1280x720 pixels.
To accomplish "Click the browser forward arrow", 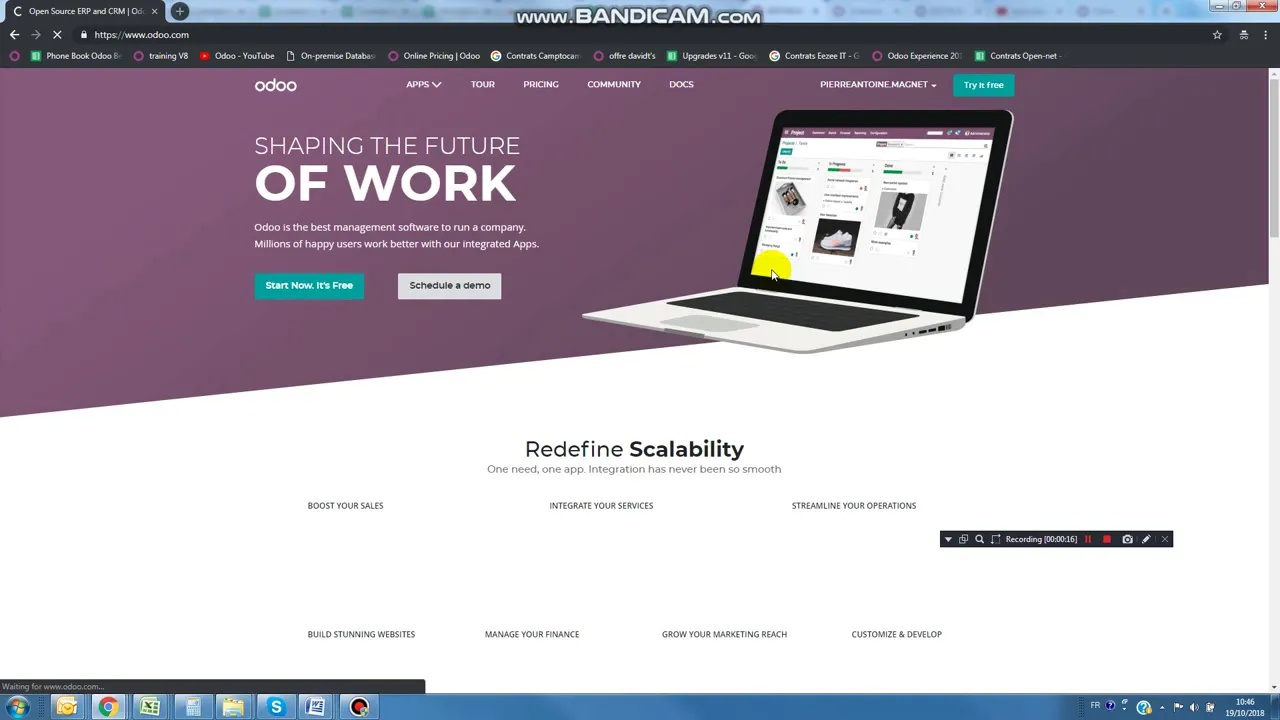I will click(x=36, y=34).
